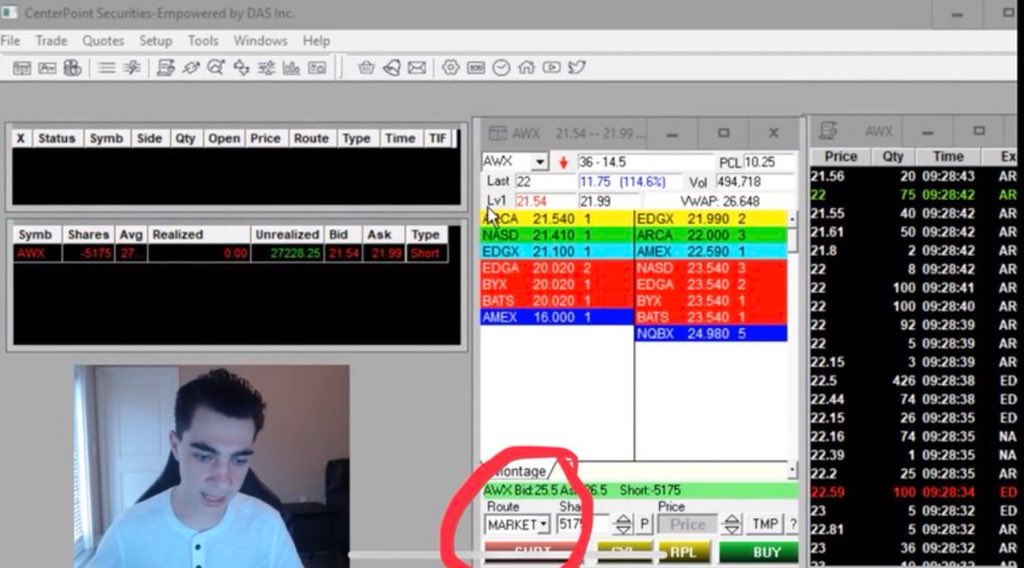Click the red 22.59 trade at 09:28:34
Screen dimensions: 1024x568
click(x=914, y=492)
